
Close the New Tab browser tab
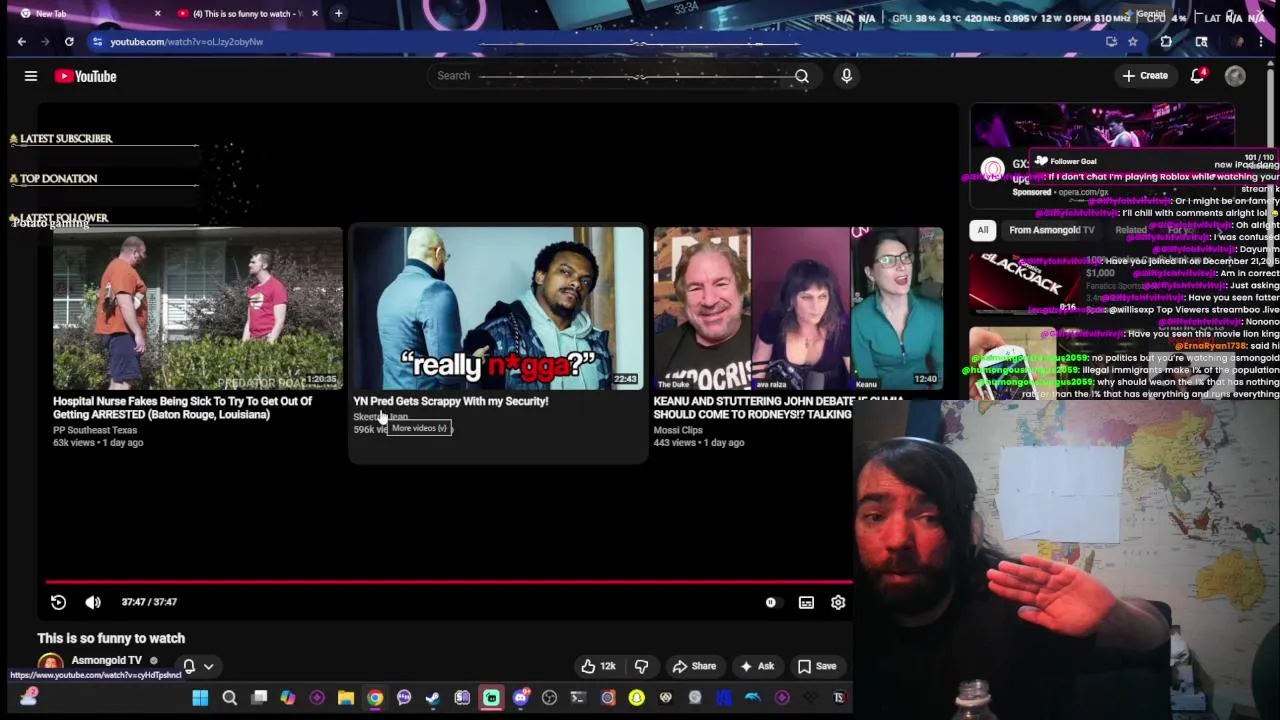pyautogui.click(x=157, y=14)
